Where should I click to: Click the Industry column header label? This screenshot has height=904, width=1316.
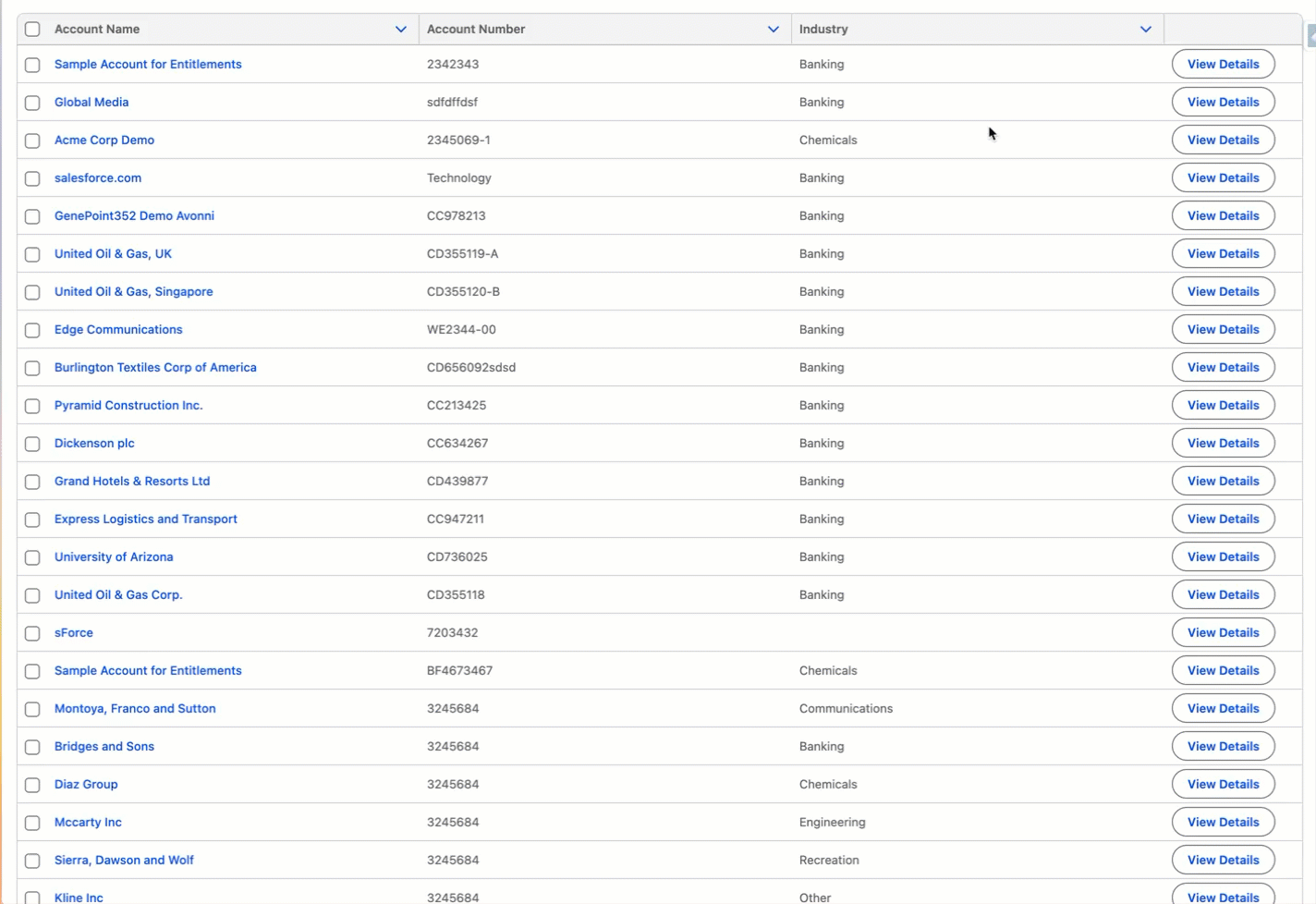pyautogui.click(x=823, y=30)
